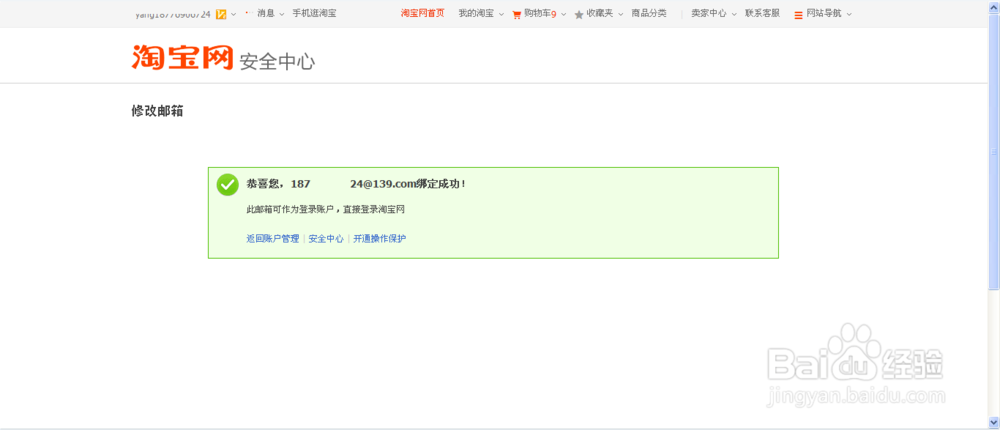Click the vertical scrollbar thumb
Screen dimensions: 1000x430
tap(994, 152)
